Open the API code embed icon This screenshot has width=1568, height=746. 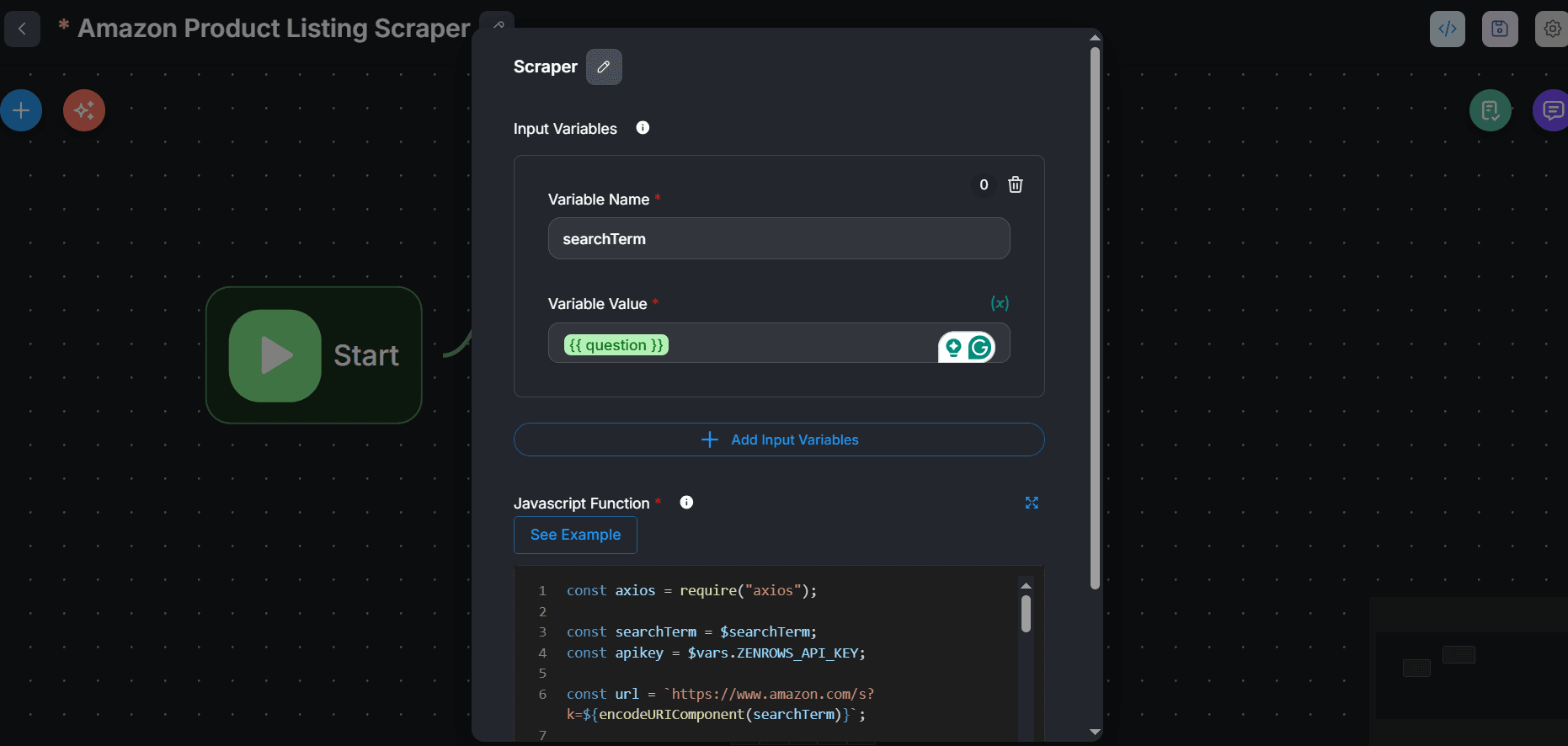click(x=1448, y=29)
